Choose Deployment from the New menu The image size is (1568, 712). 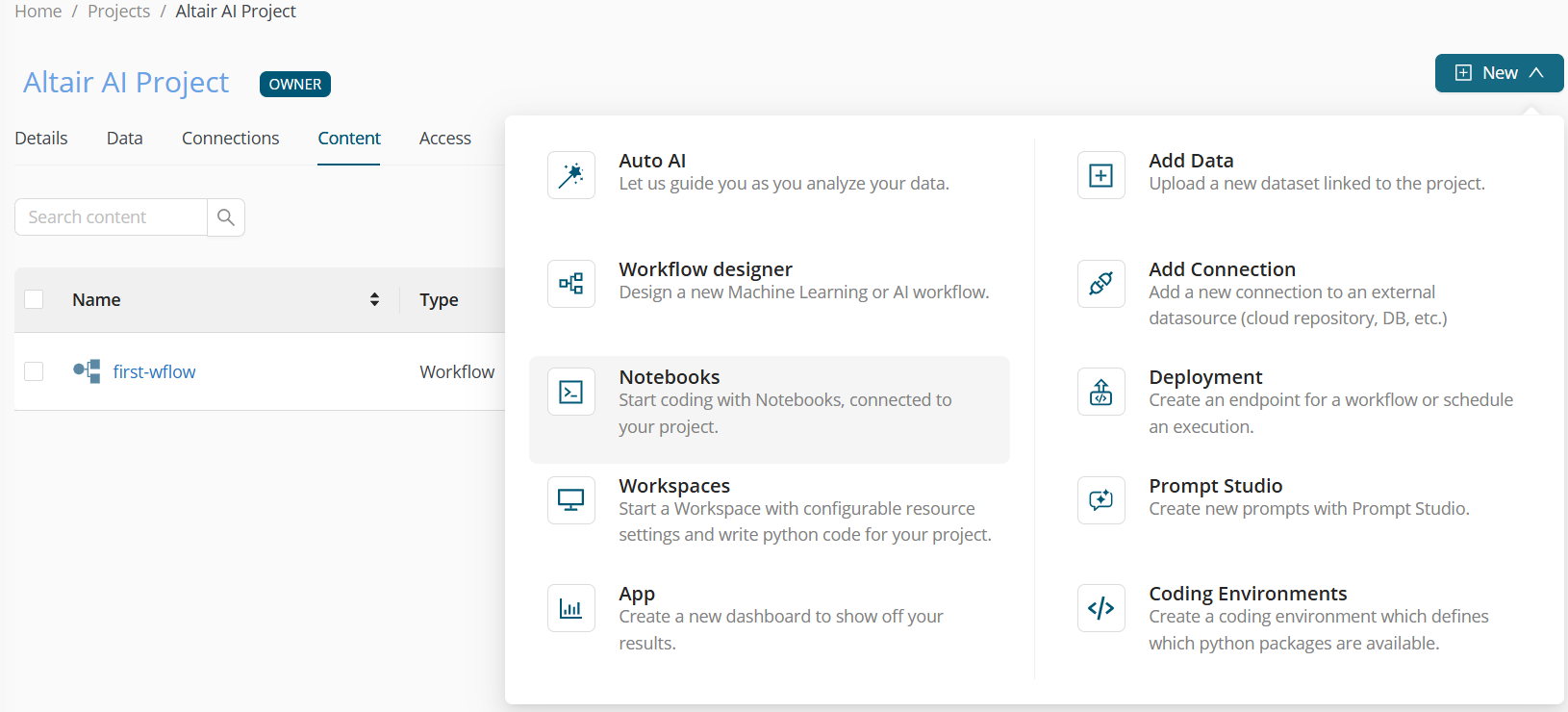click(x=1299, y=402)
